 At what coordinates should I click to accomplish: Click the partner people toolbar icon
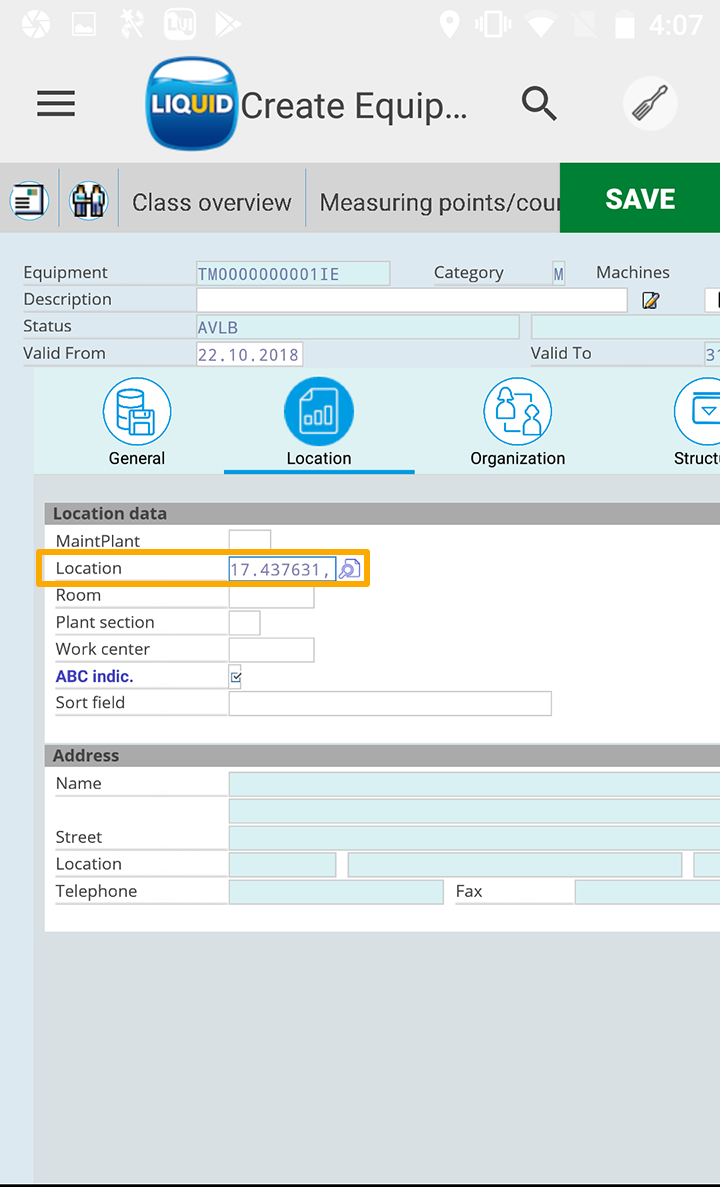88,200
